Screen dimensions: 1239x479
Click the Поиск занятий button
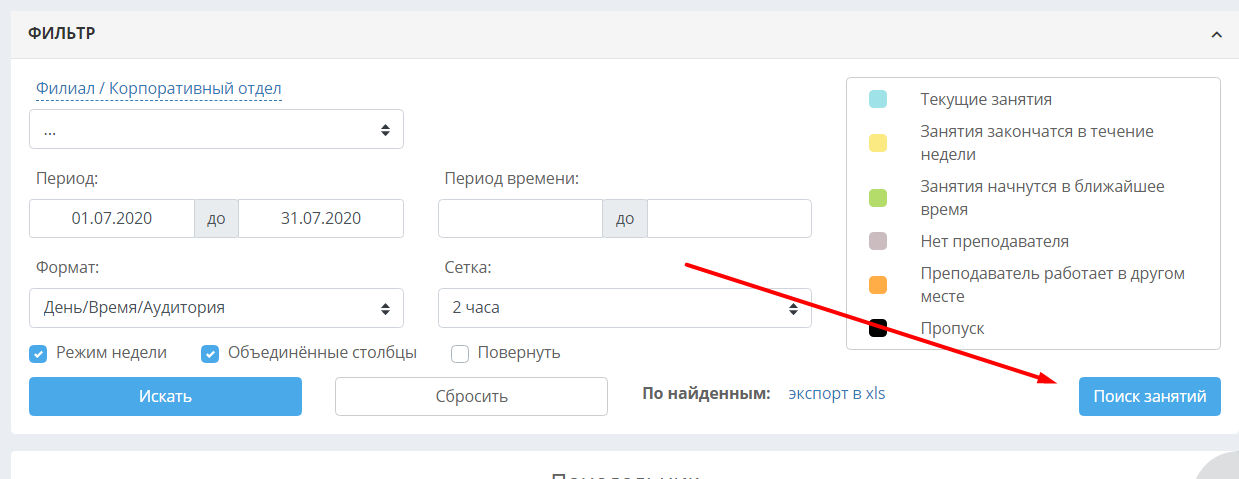(x=1150, y=396)
